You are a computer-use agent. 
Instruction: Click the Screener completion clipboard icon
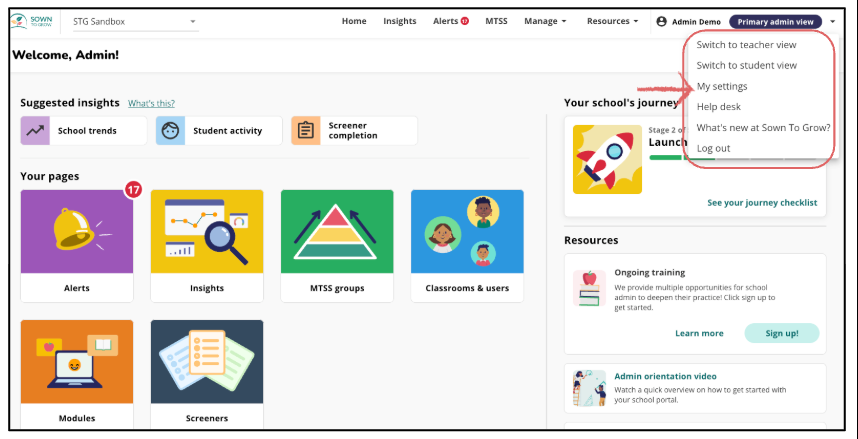306,130
